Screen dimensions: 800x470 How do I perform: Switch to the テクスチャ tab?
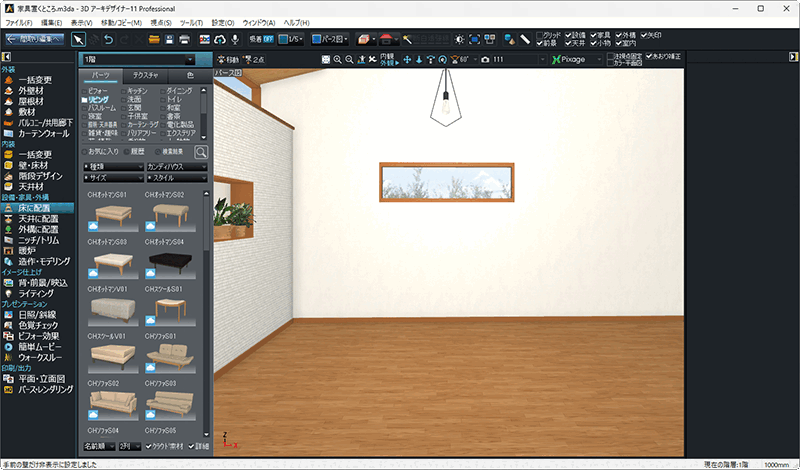point(145,76)
